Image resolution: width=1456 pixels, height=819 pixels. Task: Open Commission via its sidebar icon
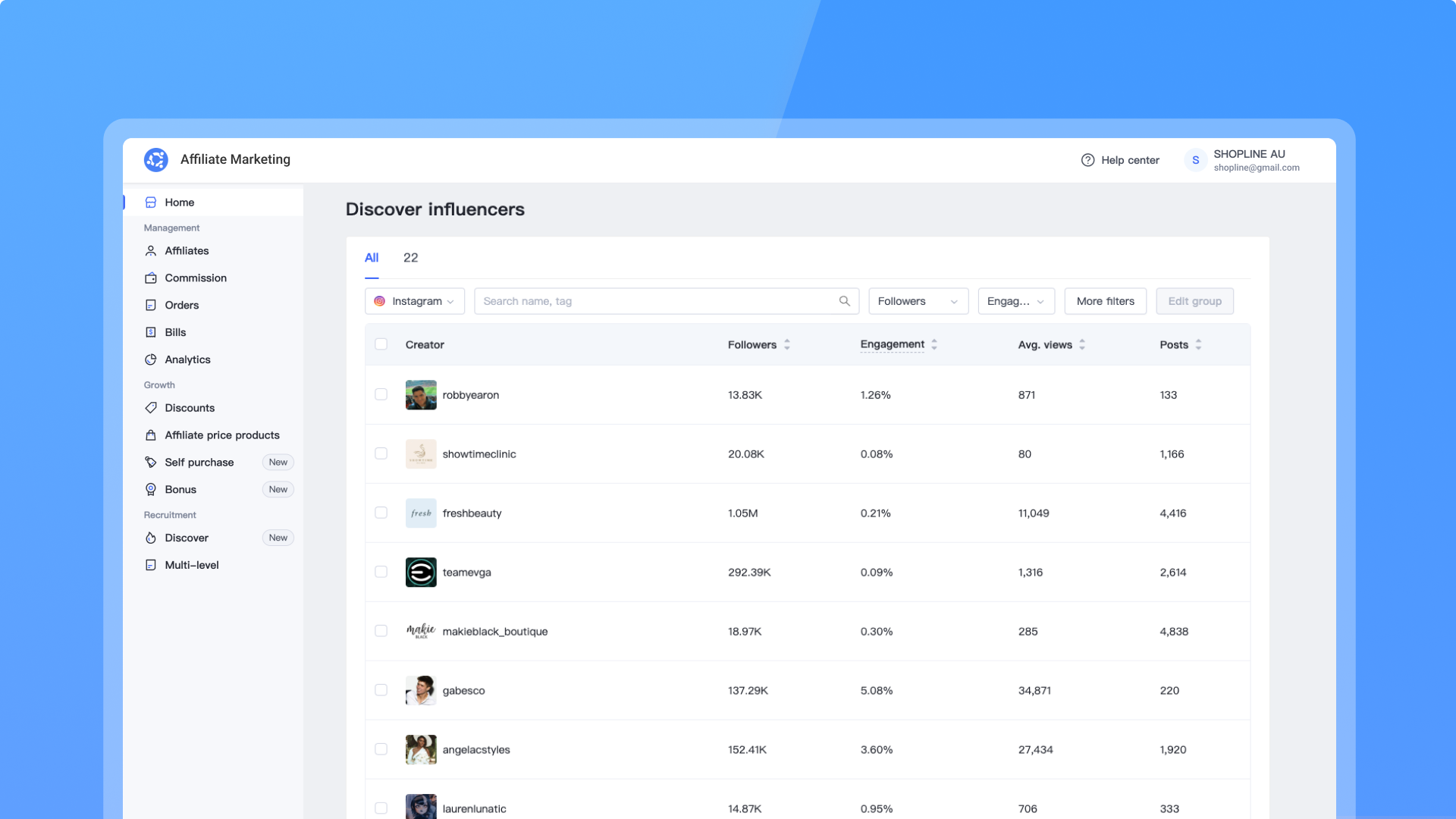coord(151,278)
